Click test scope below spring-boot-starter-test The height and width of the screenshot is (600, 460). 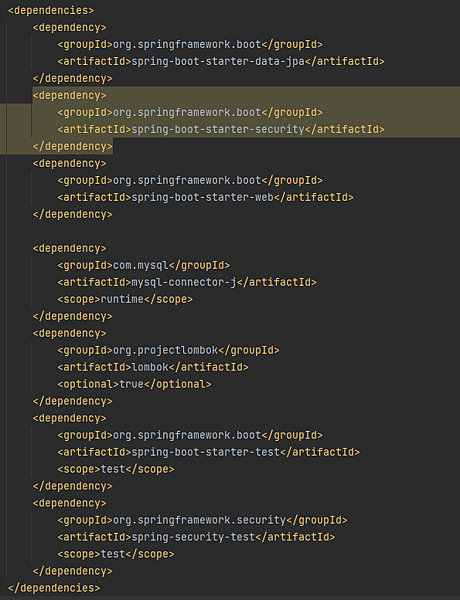coord(116,469)
